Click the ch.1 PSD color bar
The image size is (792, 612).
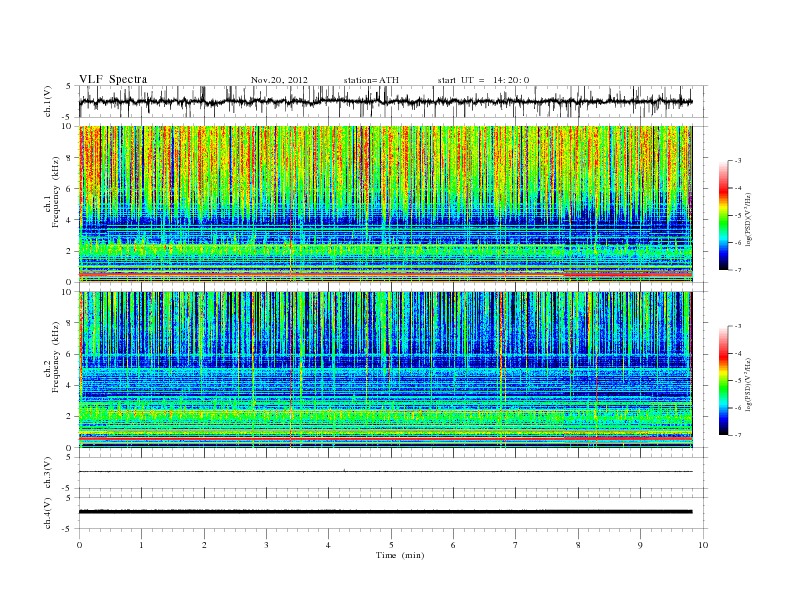tap(723, 215)
